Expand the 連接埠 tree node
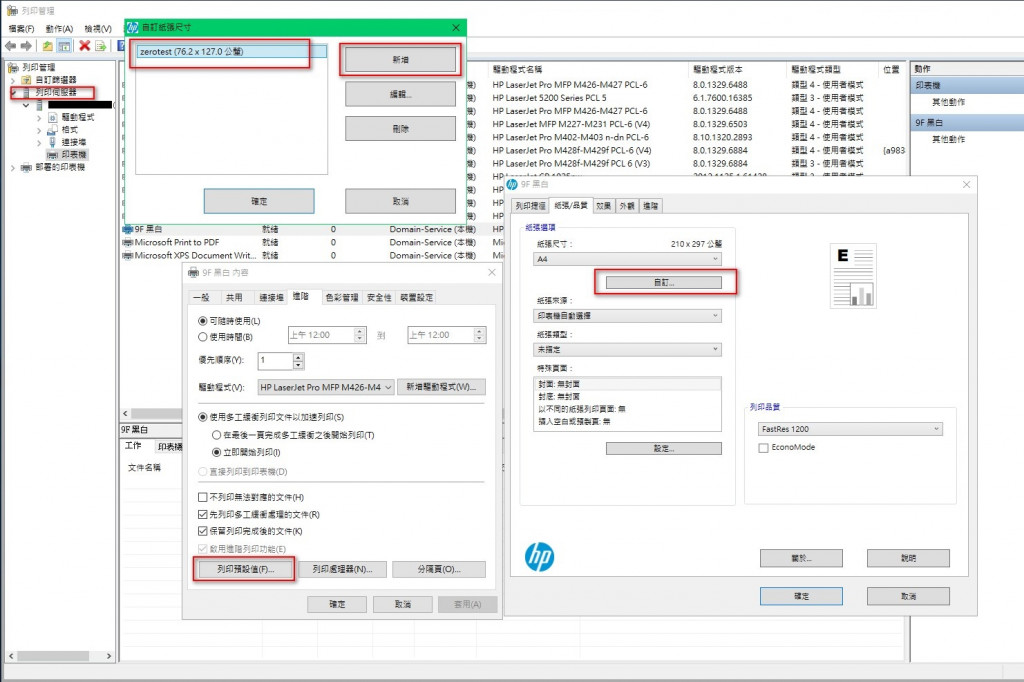 point(39,142)
